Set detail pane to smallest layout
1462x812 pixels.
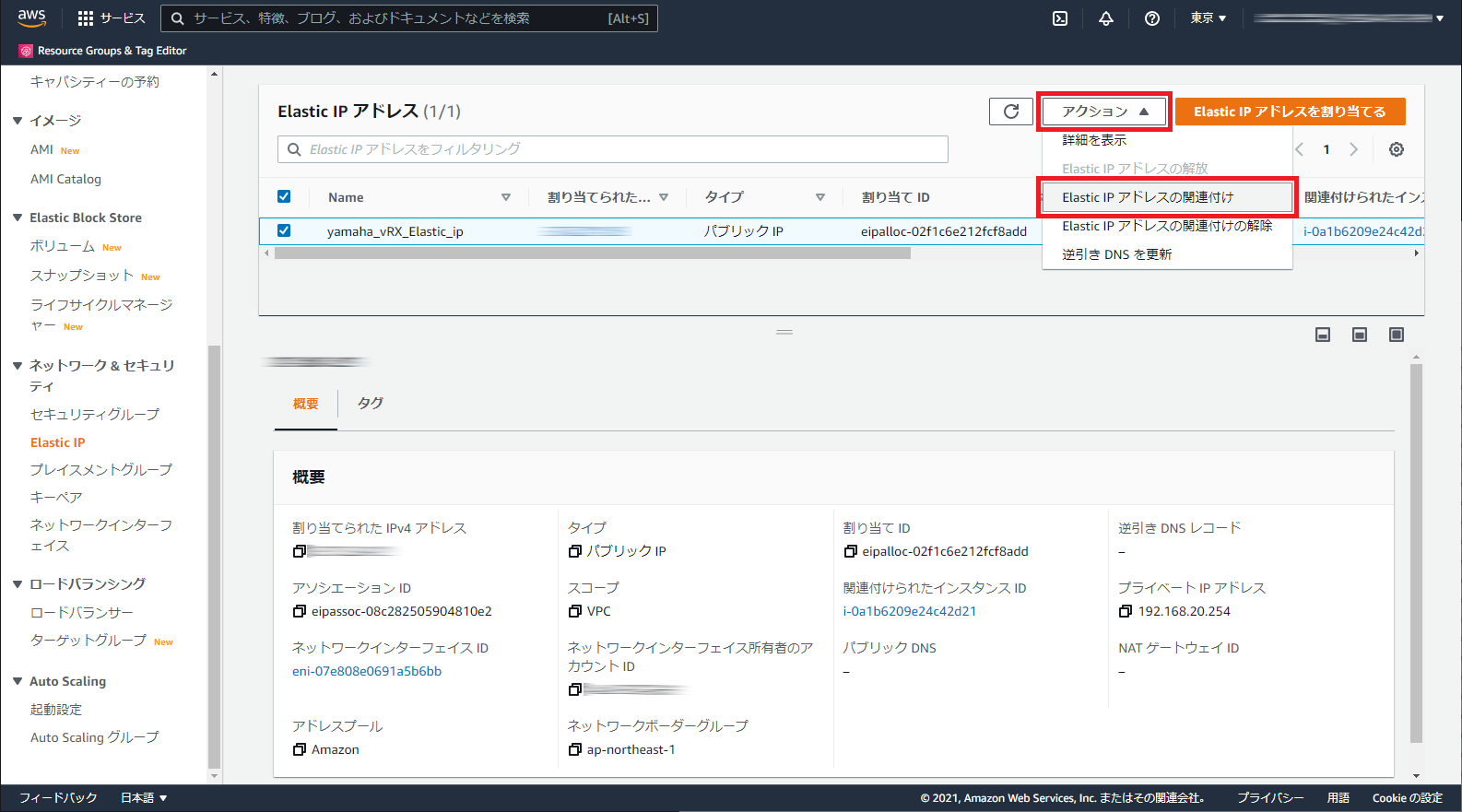[1323, 335]
